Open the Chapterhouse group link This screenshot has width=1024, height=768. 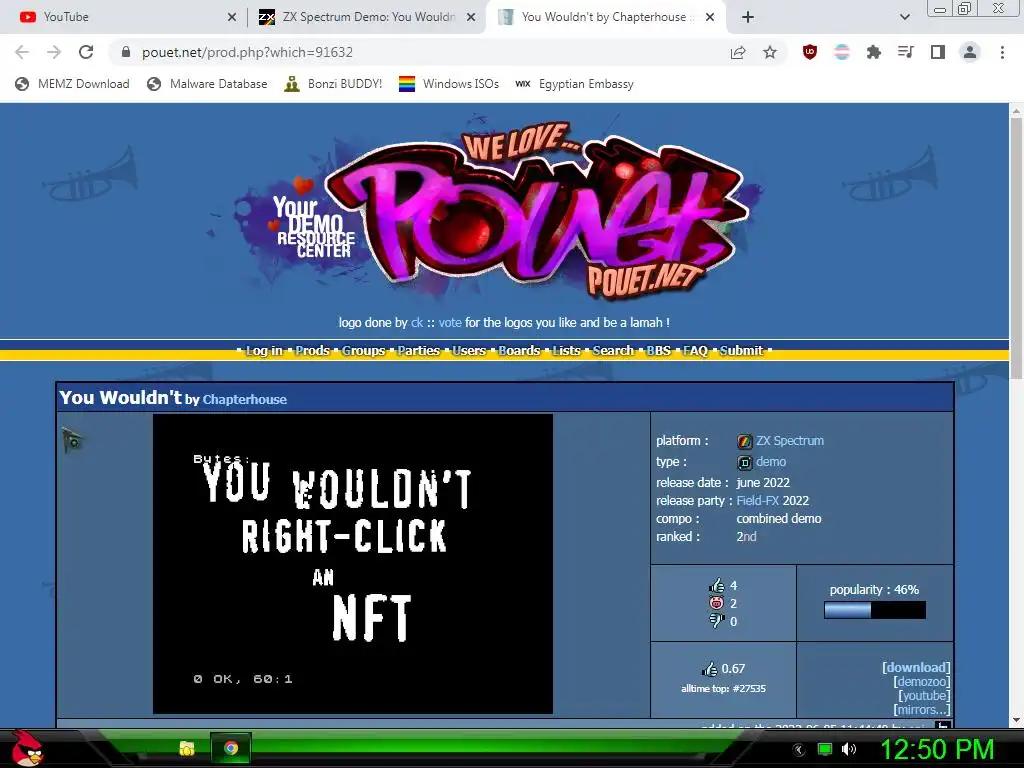click(x=244, y=399)
